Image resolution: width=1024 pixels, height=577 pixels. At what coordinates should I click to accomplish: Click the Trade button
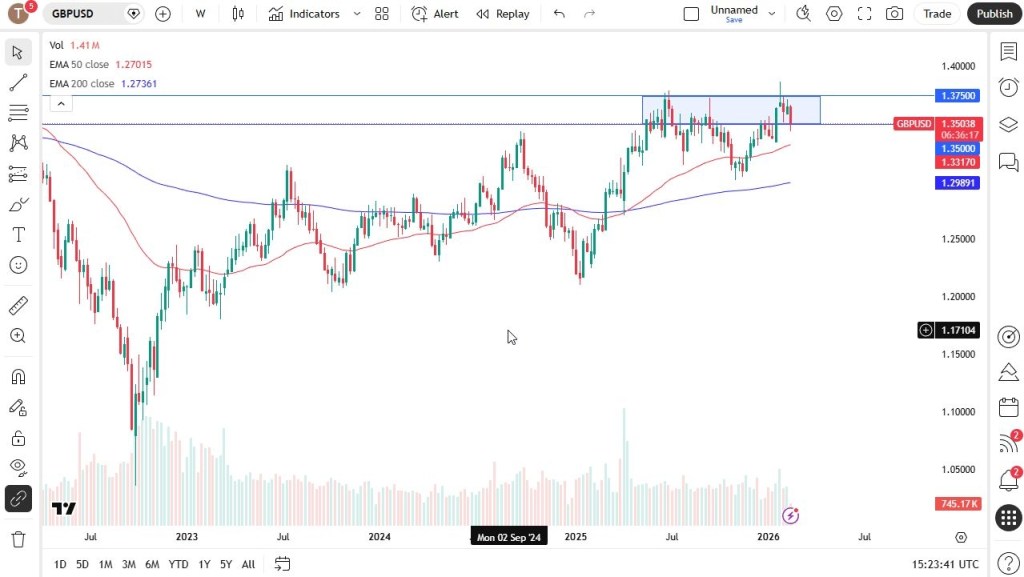point(937,14)
